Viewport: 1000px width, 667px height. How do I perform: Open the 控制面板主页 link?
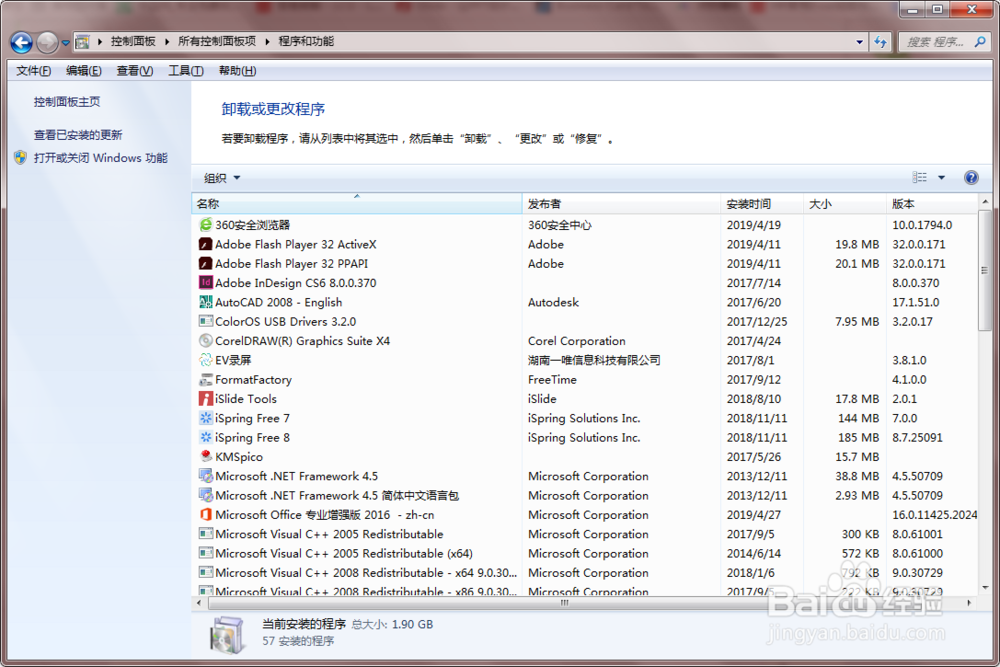67,102
